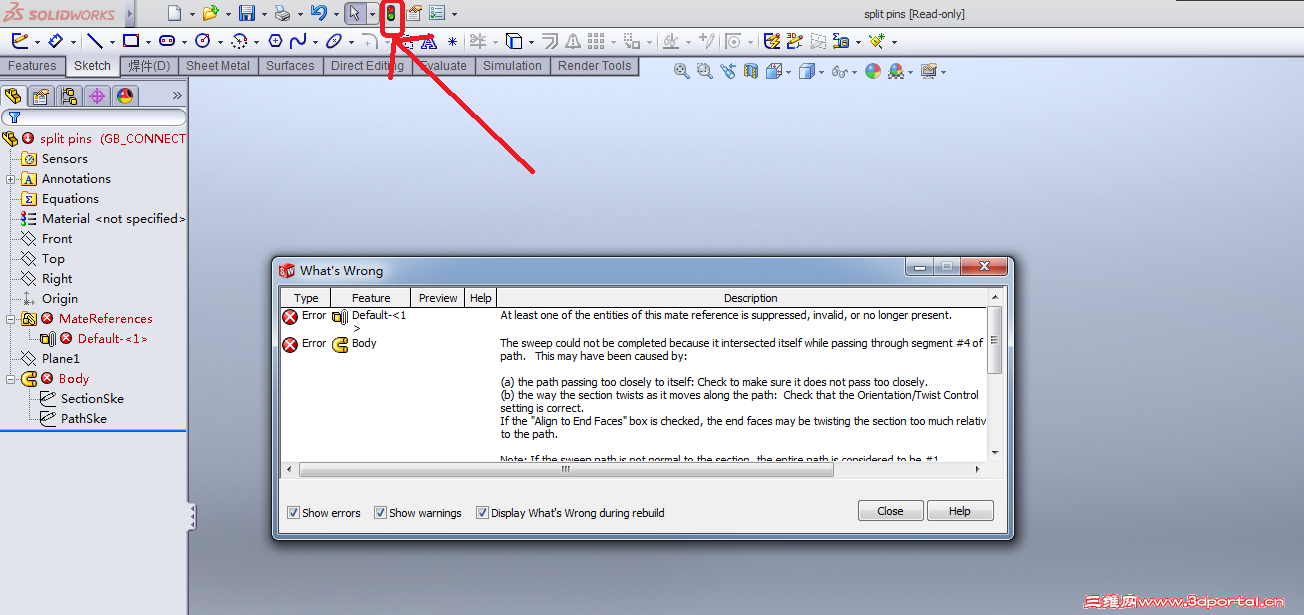
Task: Rebuild the model with the traffic light icon
Action: tap(391, 14)
